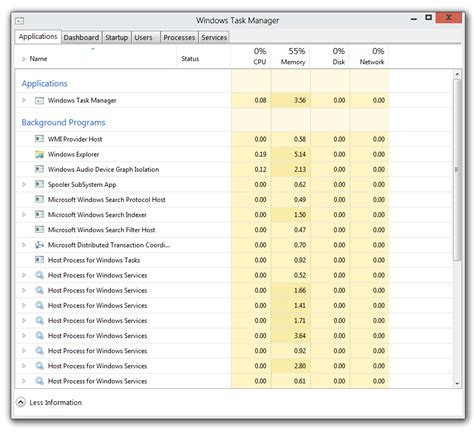
Task: Click the scrollbar up arrow
Action: [457, 74]
